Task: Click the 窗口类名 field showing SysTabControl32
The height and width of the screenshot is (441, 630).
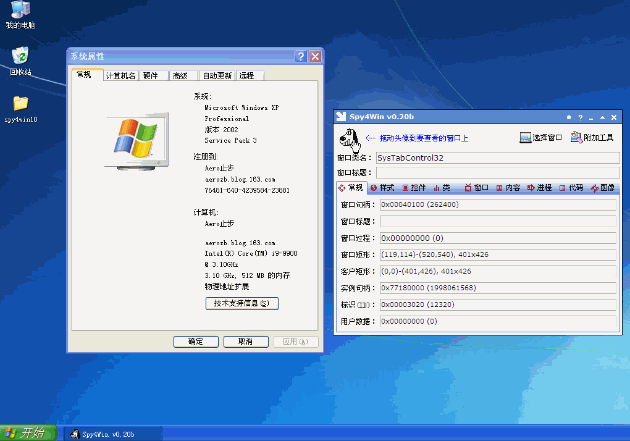Action: point(497,158)
